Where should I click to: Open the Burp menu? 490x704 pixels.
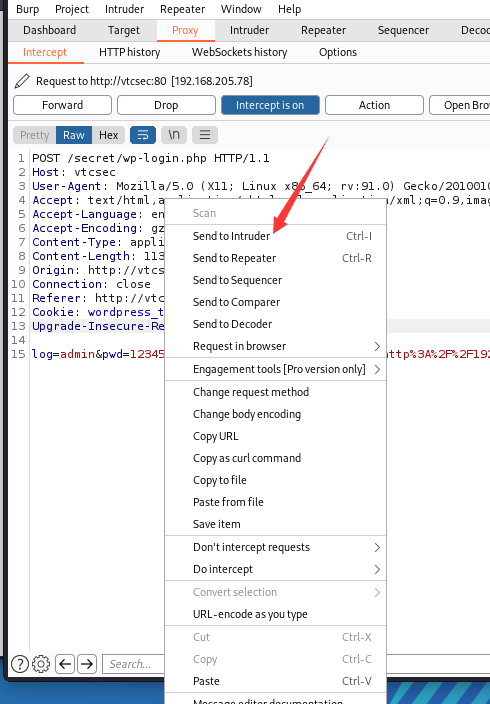pyautogui.click(x=27, y=9)
